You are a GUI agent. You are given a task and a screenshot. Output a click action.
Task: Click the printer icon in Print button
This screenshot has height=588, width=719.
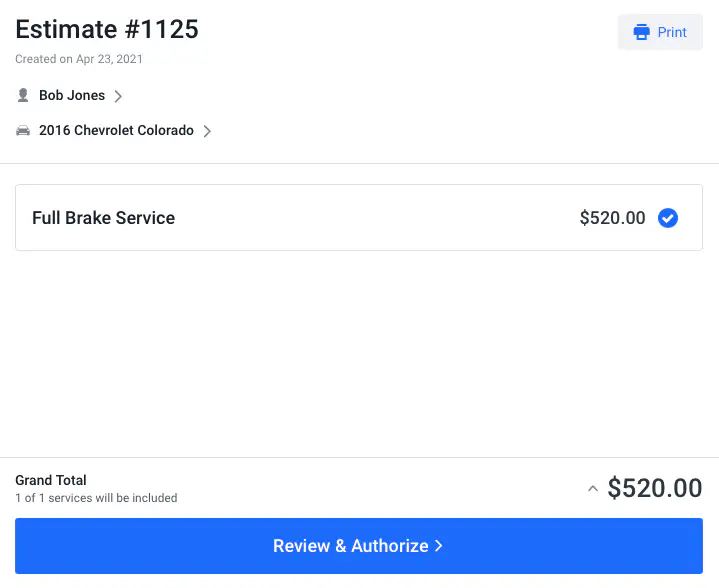click(642, 32)
